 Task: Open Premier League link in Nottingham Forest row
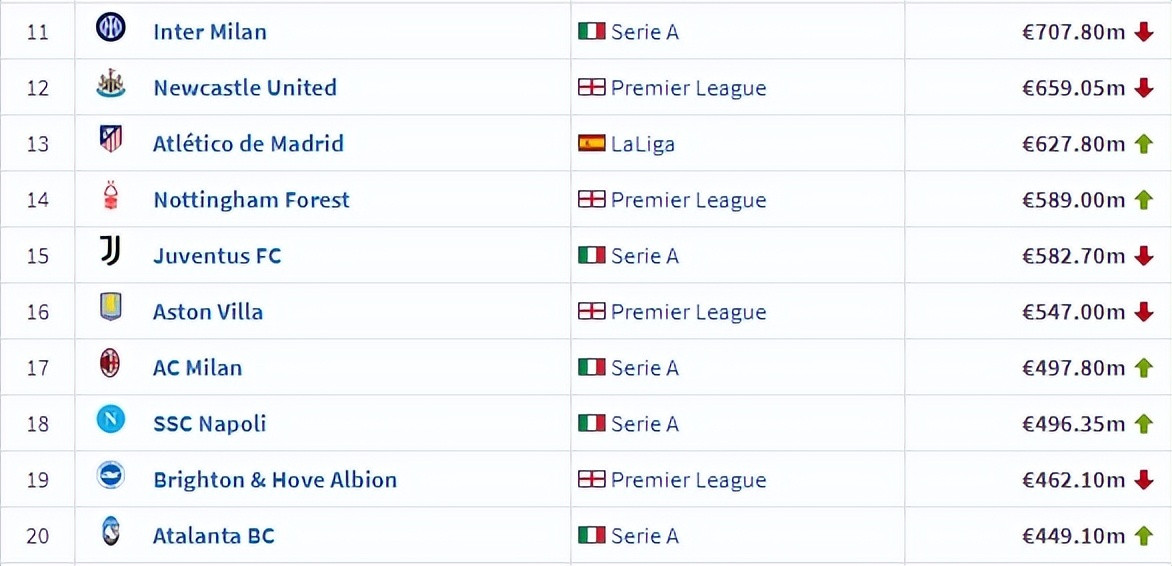[688, 200]
